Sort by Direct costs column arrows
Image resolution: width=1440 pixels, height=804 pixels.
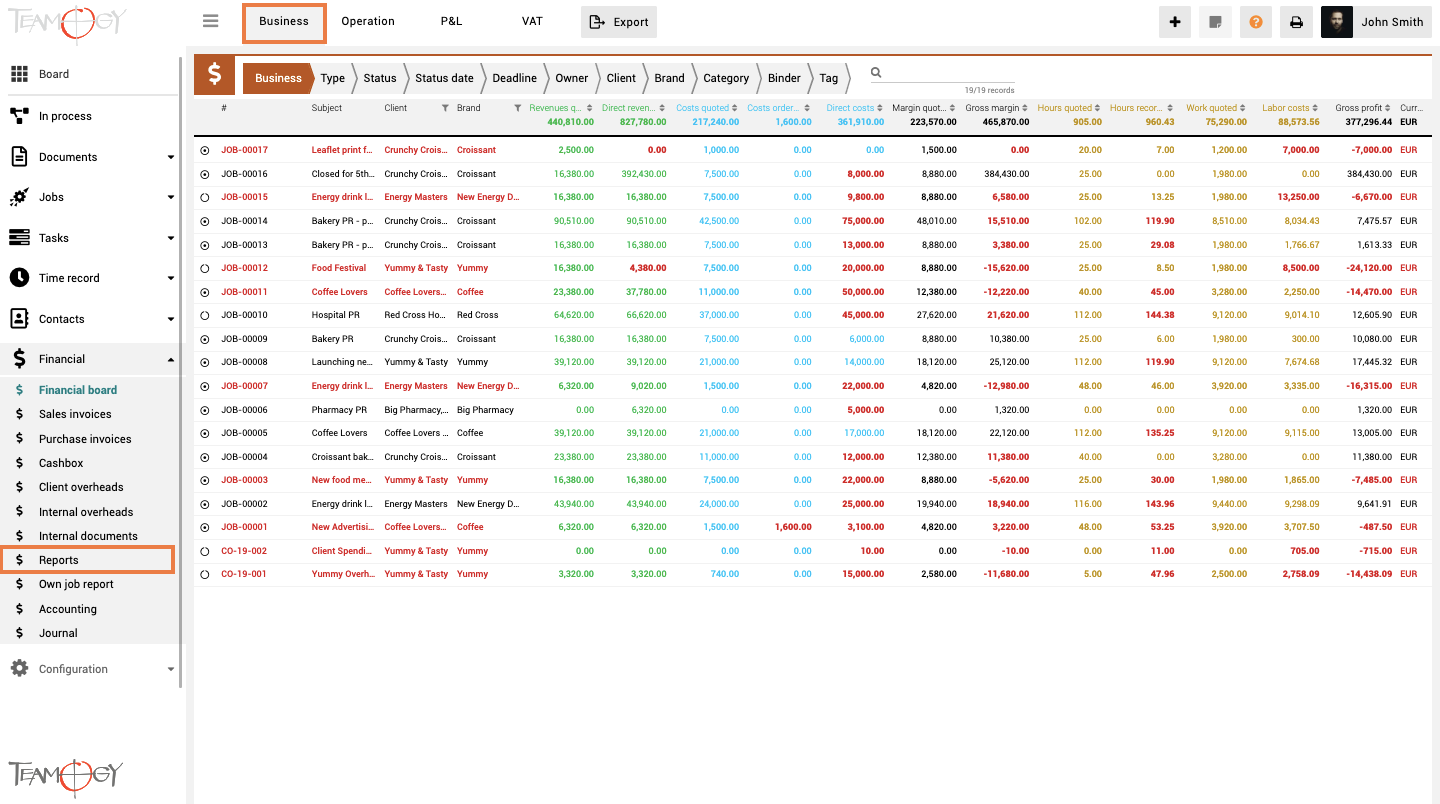coord(880,108)
